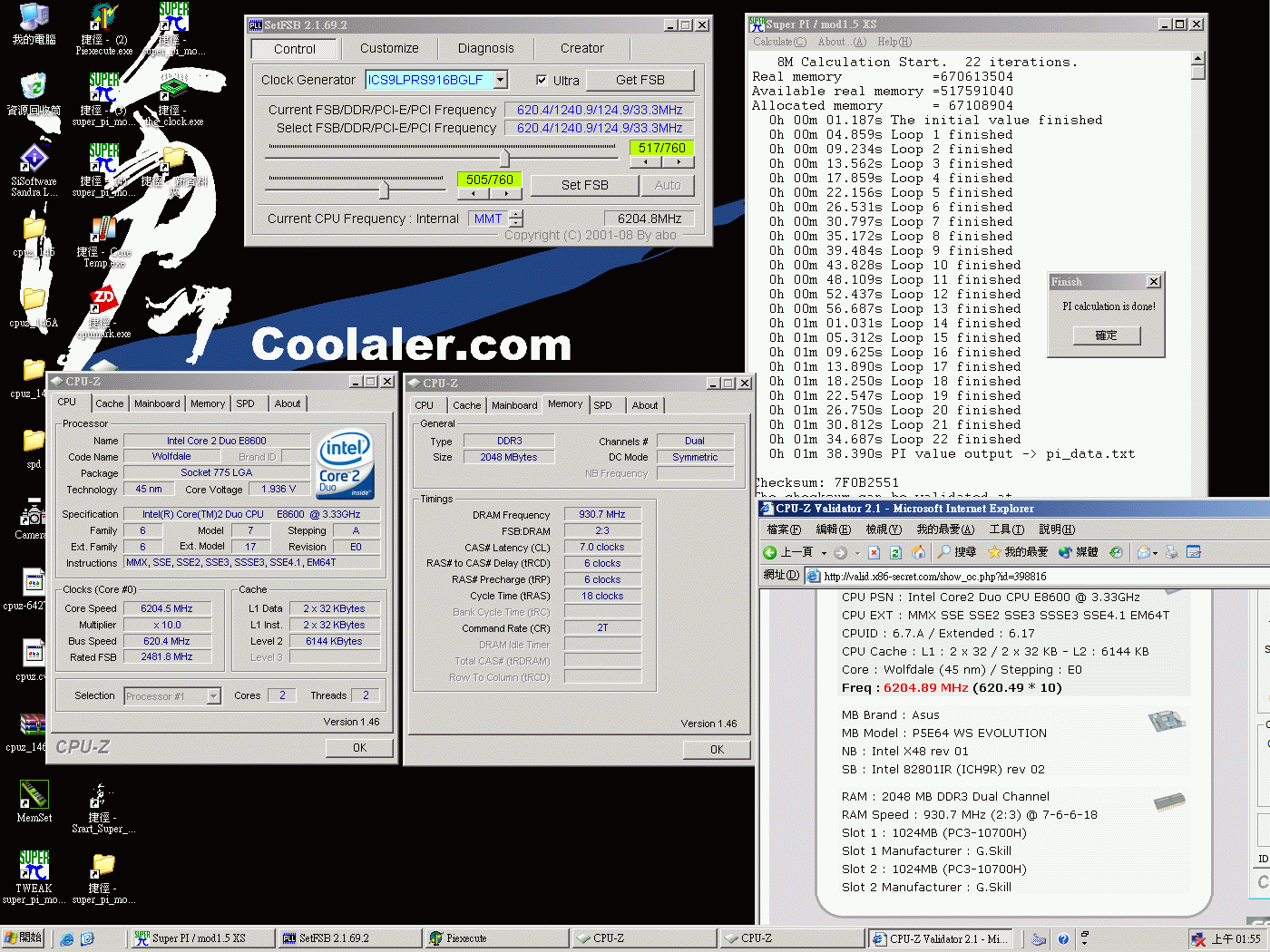This screenshot has height=952, width=1270.
Task: Click the Get FSB button
Action: [x=640, y=80]
